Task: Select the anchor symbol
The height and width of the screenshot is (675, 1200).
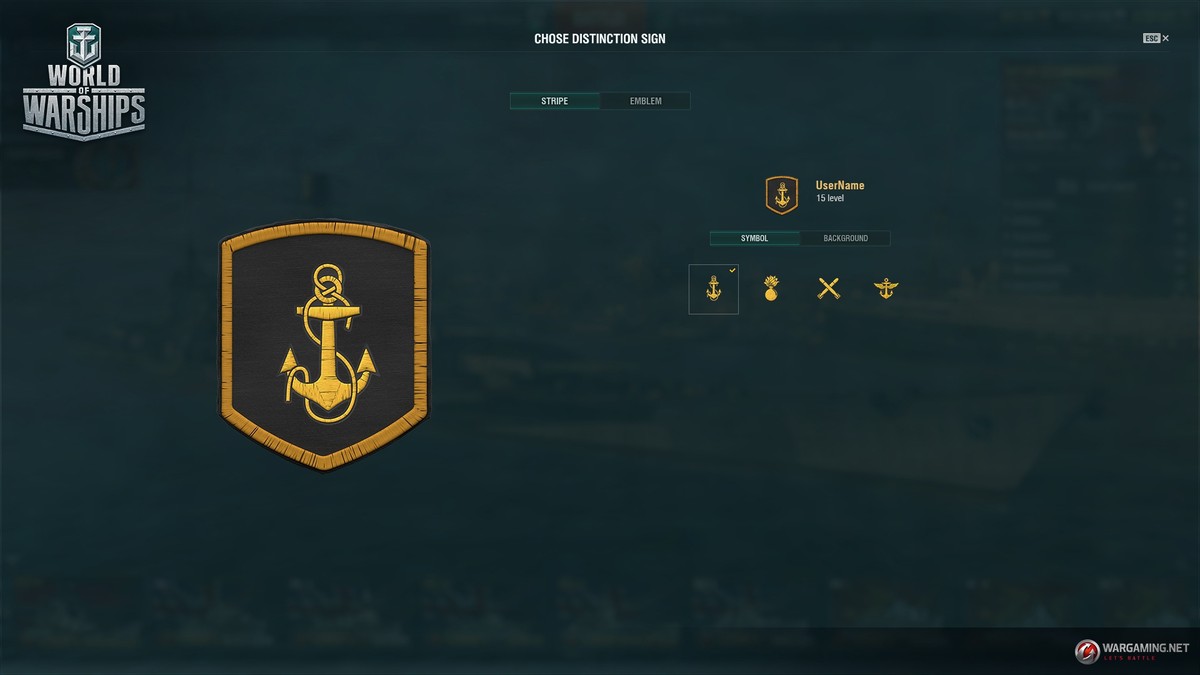Action: [x=713, y=289]
